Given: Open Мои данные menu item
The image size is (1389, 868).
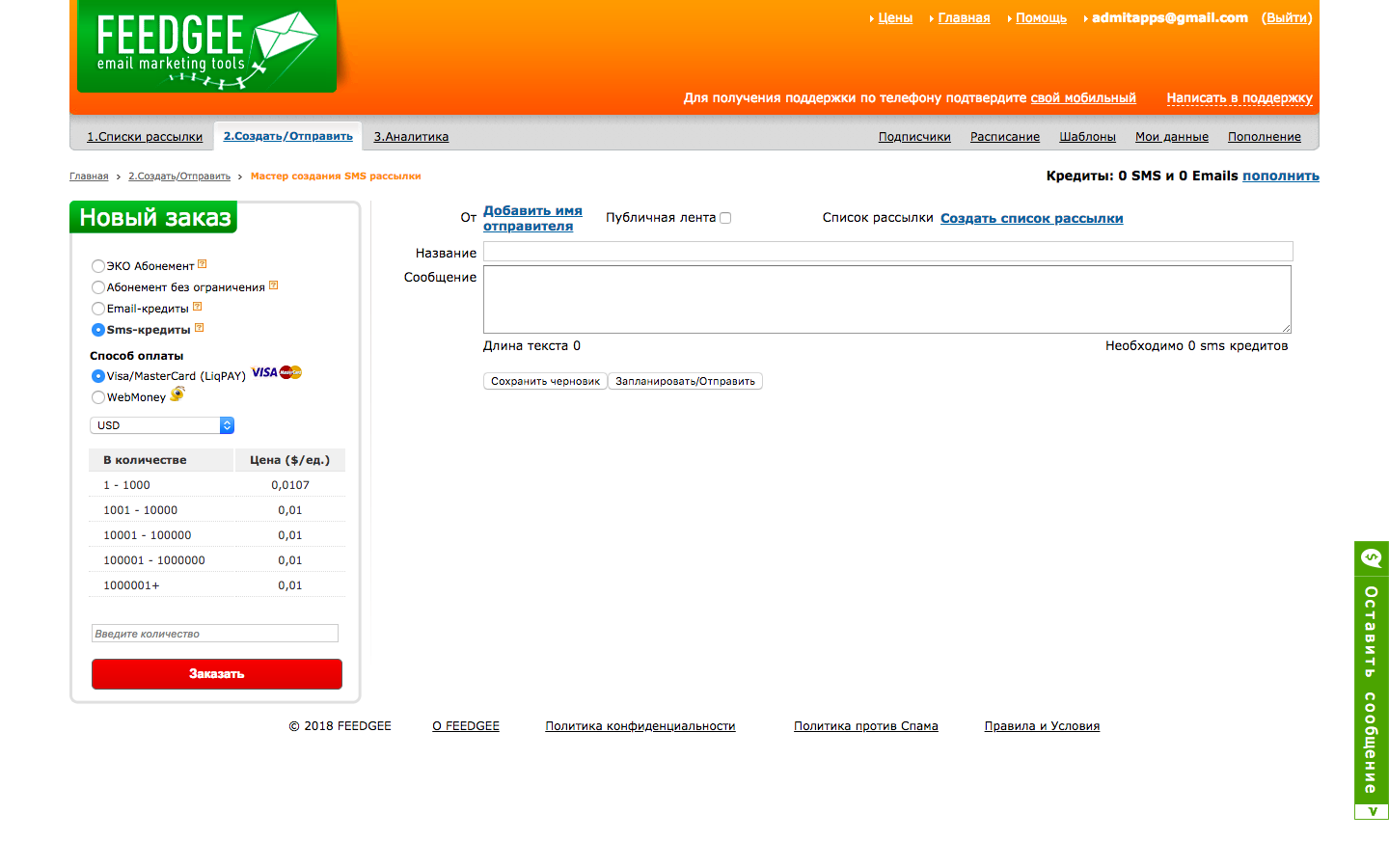Looking at the screenshot, I should 1172,137.
